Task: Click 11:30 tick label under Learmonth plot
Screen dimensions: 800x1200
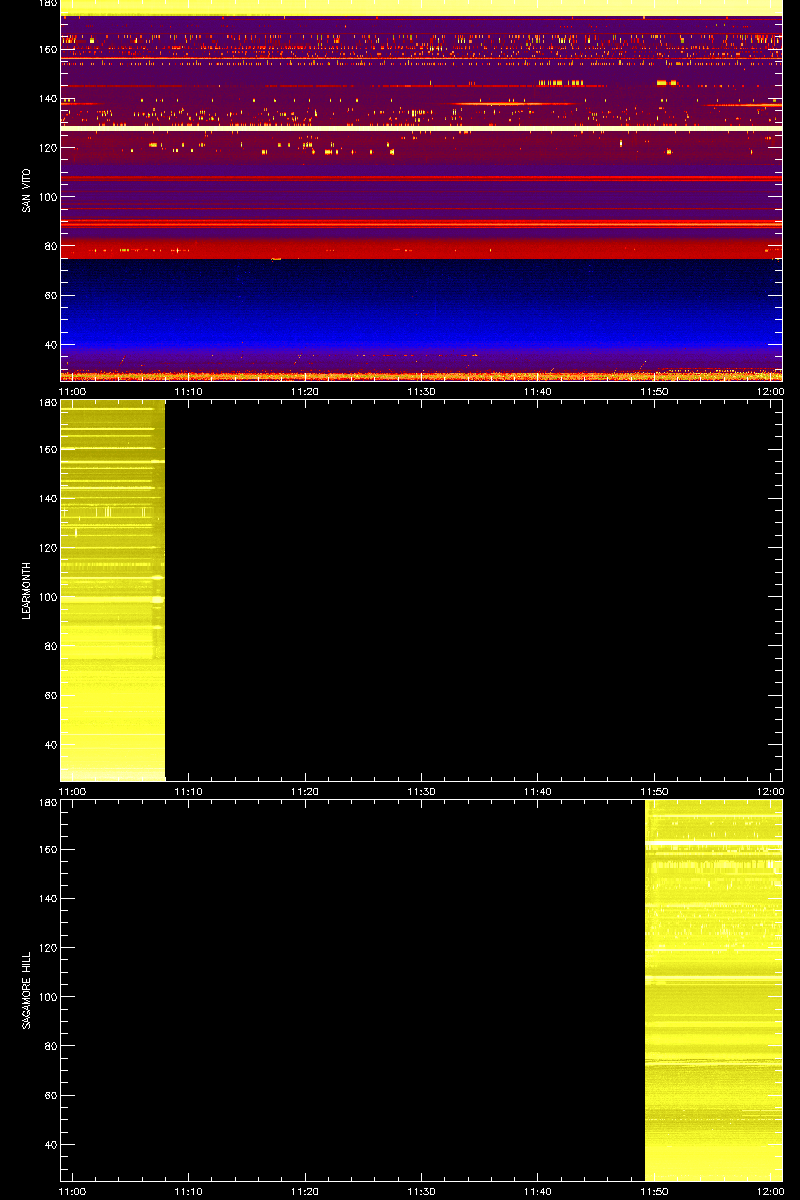Action: 421,792
